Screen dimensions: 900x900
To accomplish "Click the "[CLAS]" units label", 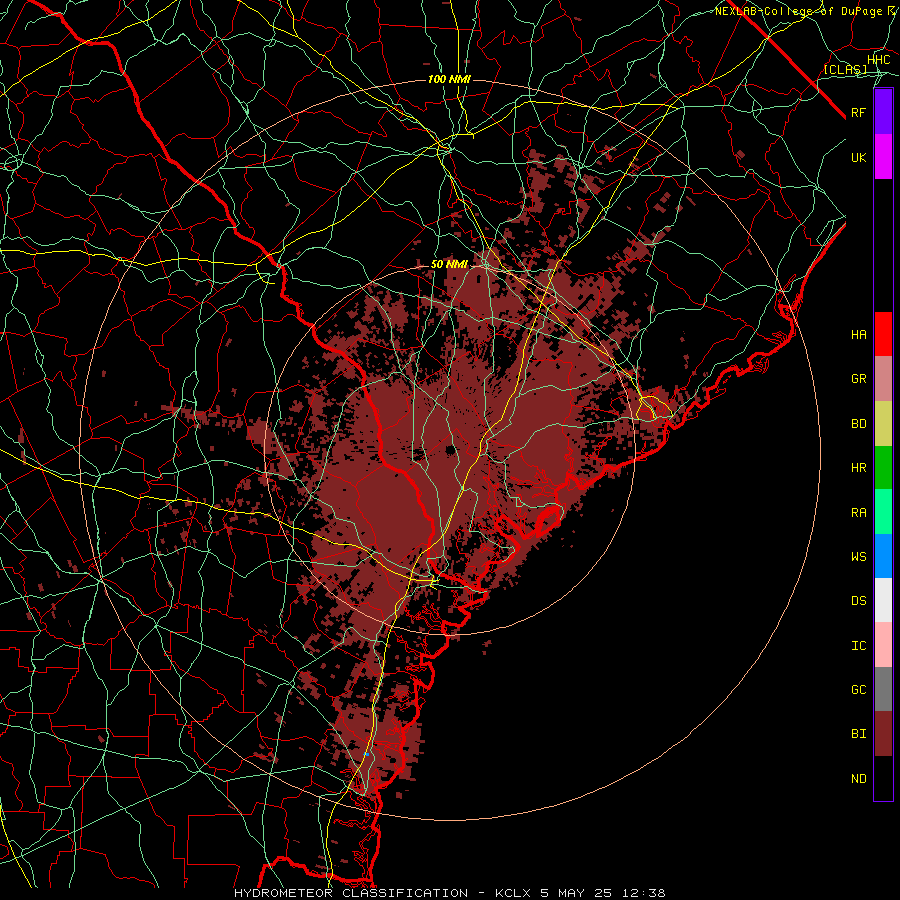I will [x=845, y=69].
